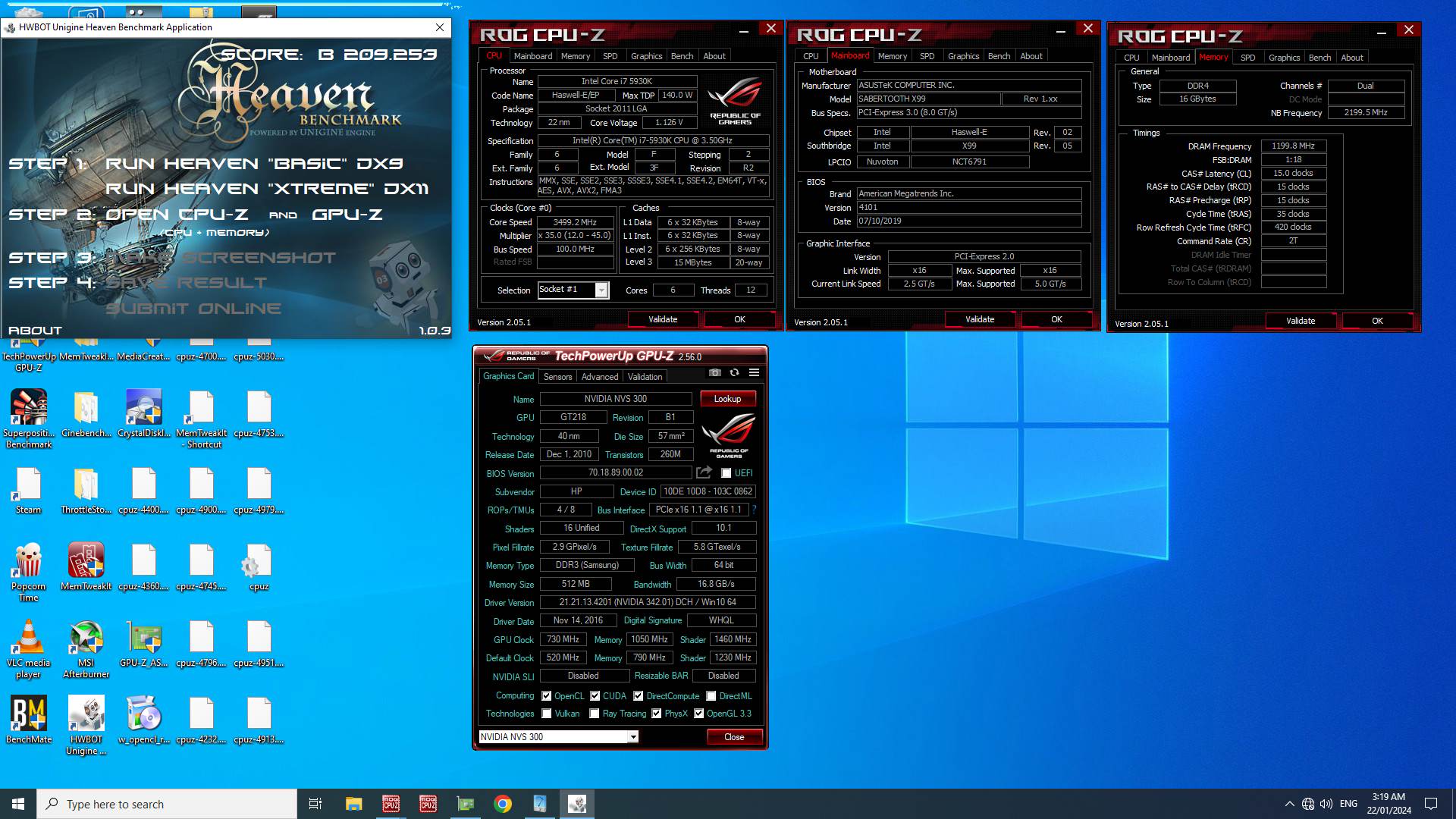Click Run Heaven Xtreme DX11 option

click(x=267, y=189)
